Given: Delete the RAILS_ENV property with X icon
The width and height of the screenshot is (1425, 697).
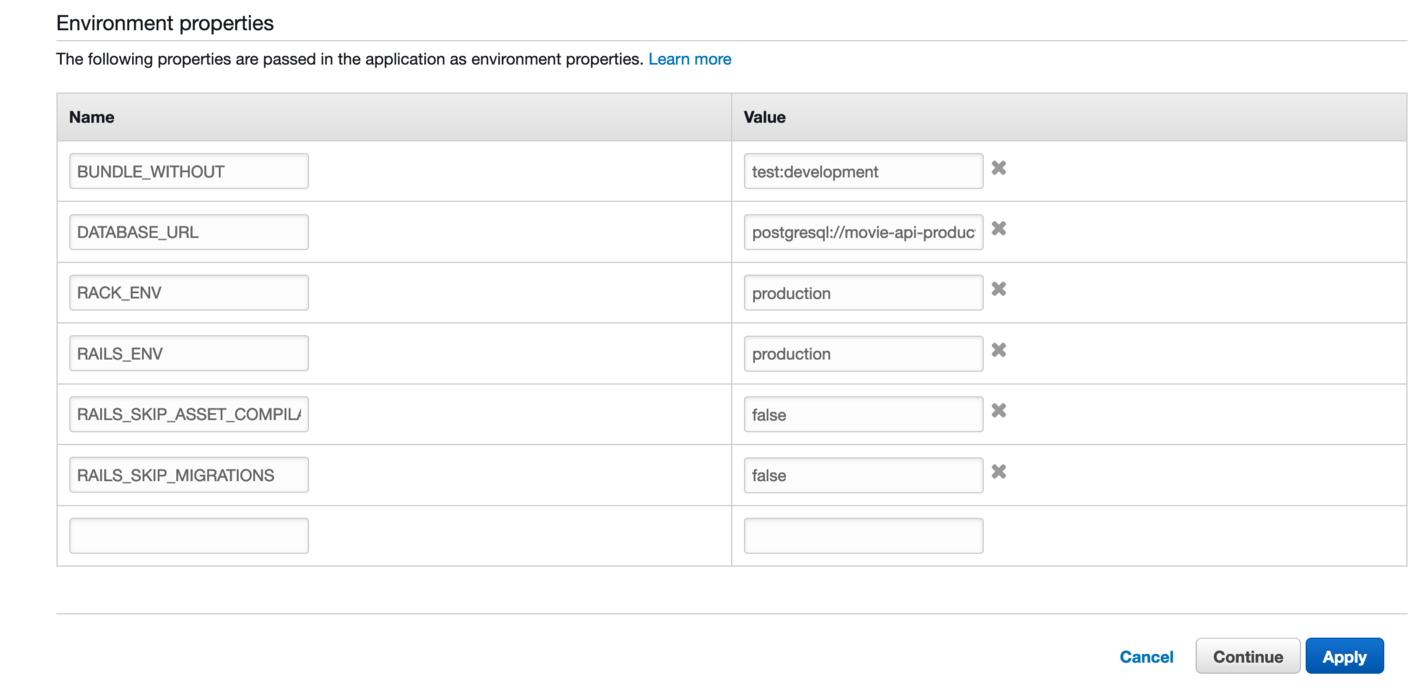Looking at the screenshot, I should click(x=998, y=350).
